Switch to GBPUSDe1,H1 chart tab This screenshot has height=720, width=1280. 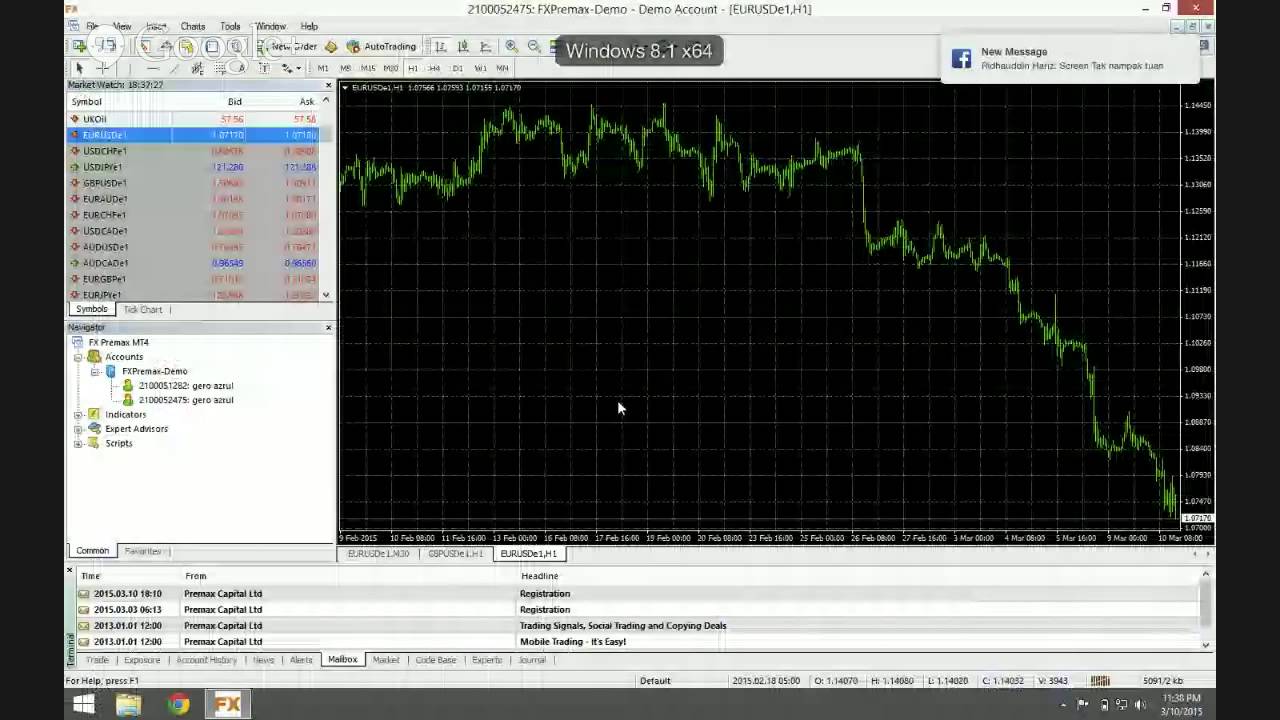point(456,553)
